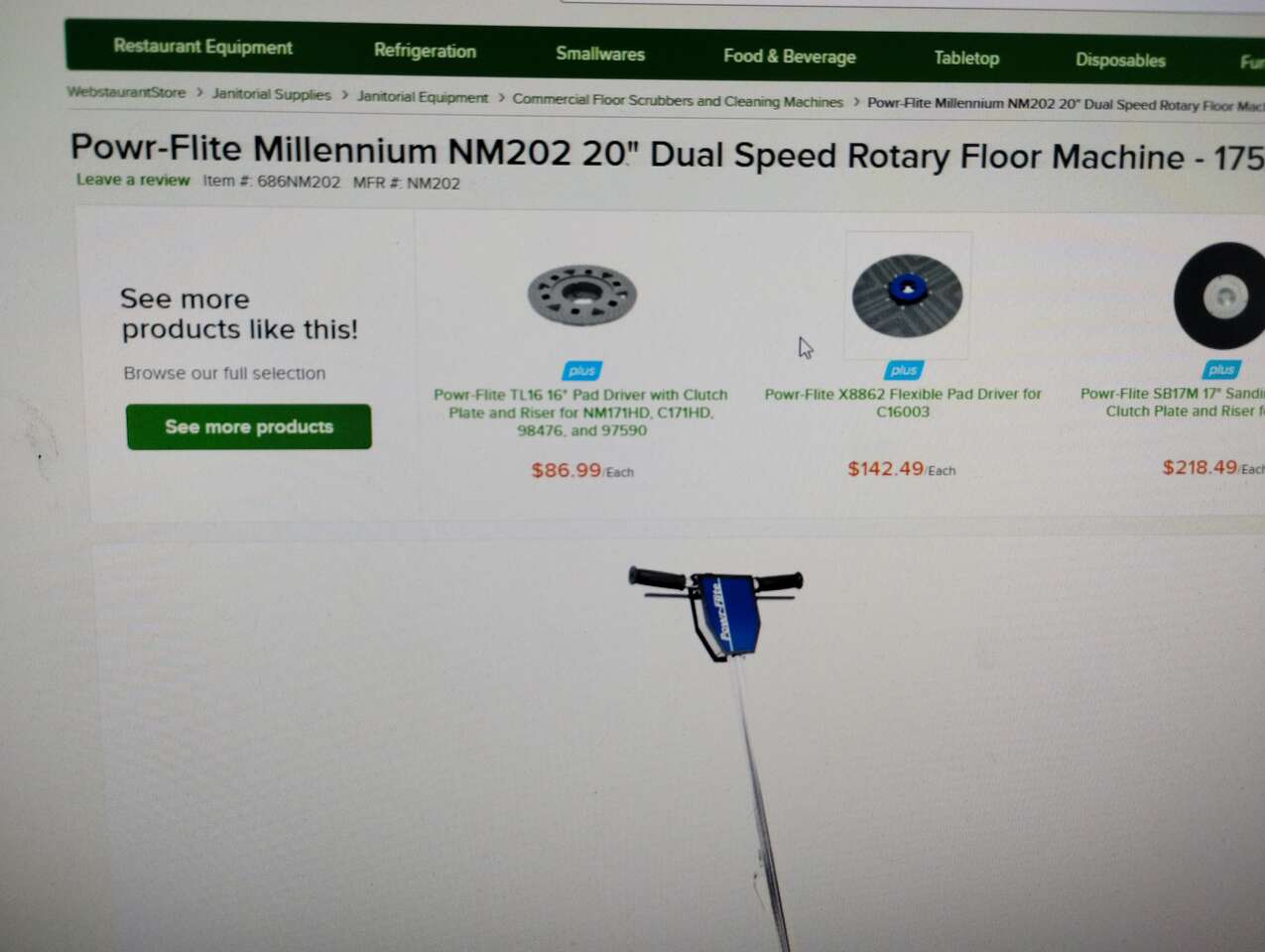
Task: Click the WebstaurantStore breadcrumb link
Action: click(x=126, y=92)
